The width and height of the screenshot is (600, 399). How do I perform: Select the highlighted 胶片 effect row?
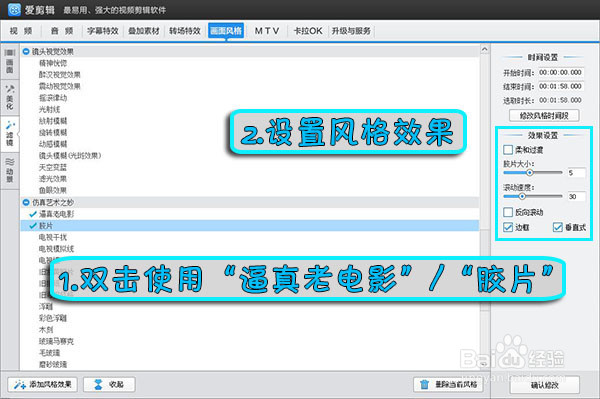(x=249, y=226)
